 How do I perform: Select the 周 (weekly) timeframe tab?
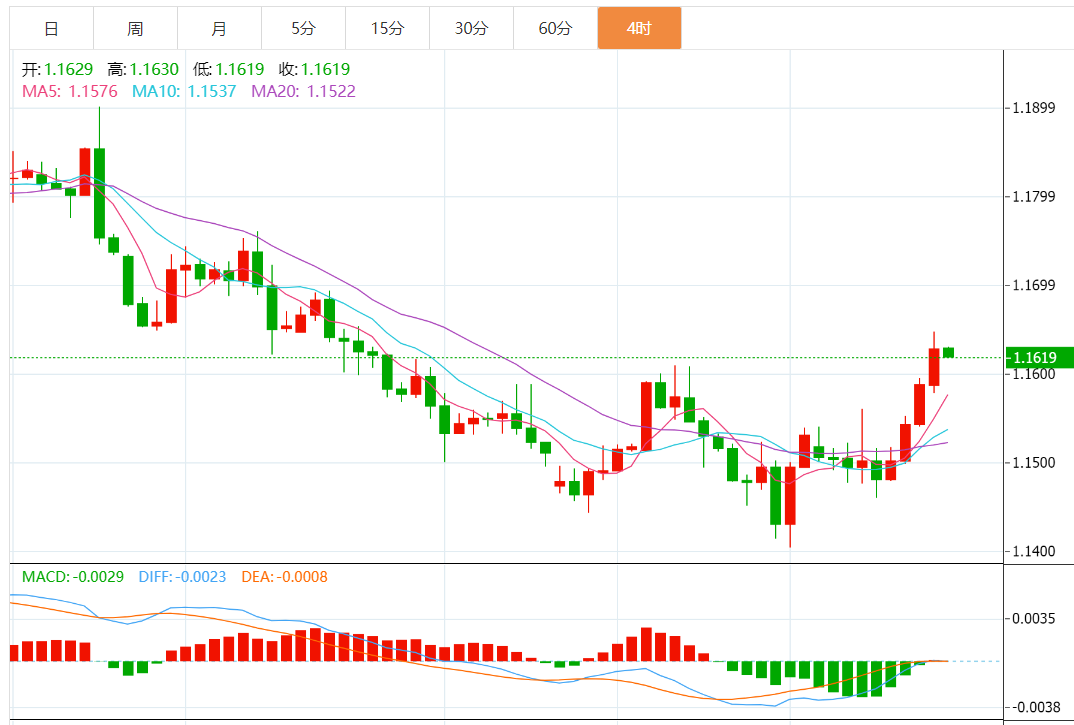click(135, 28)
